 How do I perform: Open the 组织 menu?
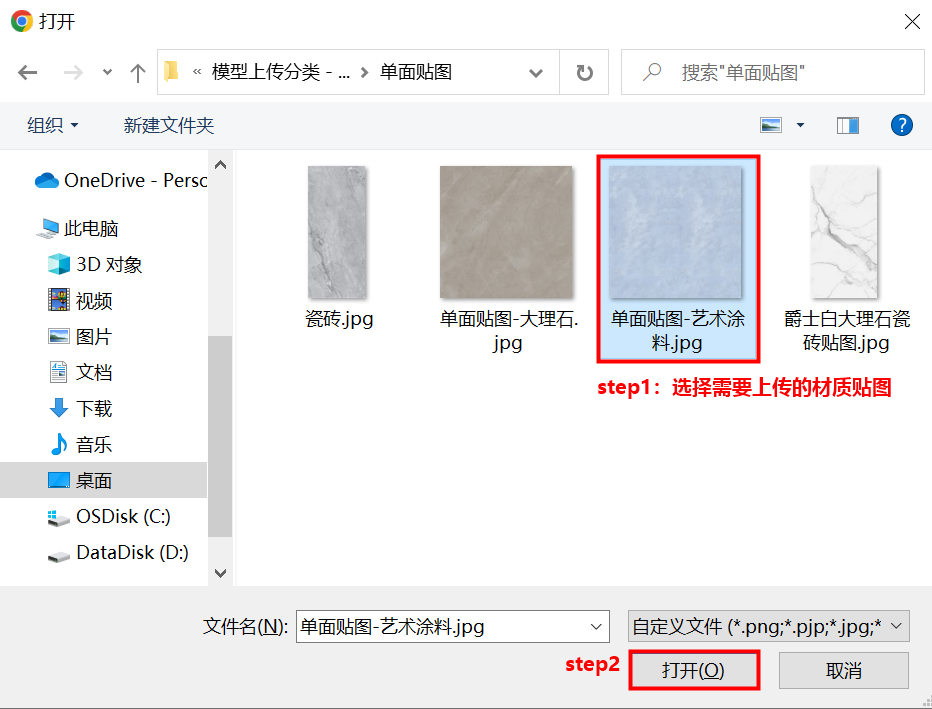52,125
